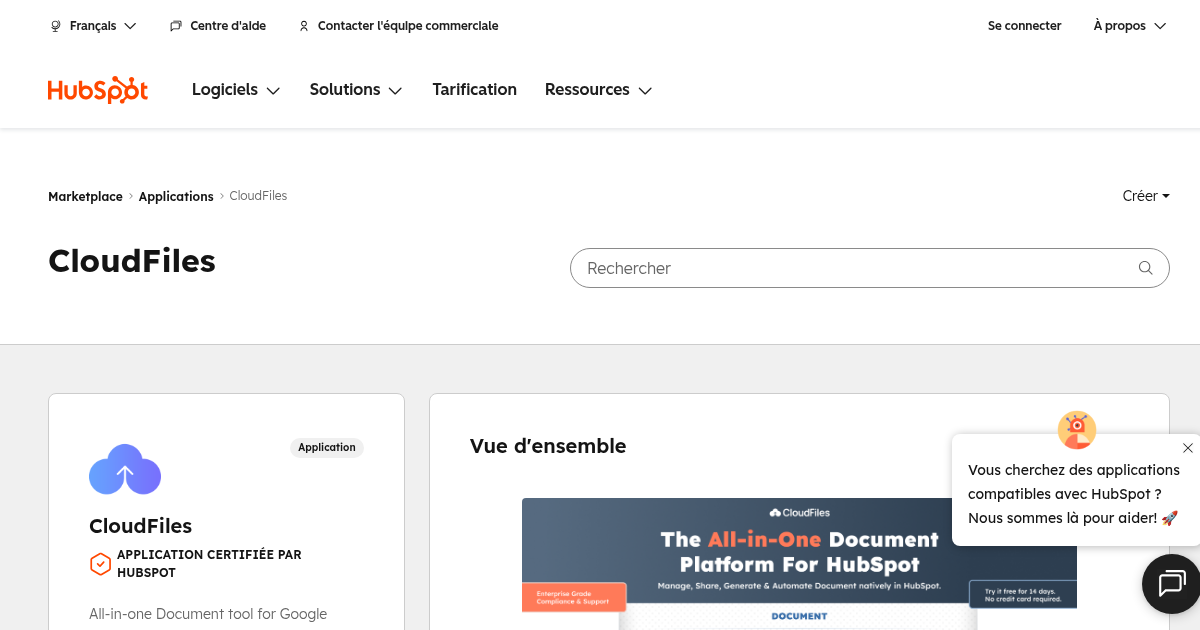Click the chatbot message text
The width and height of the screenshot is (1200, 630).
pos(1074,494)
